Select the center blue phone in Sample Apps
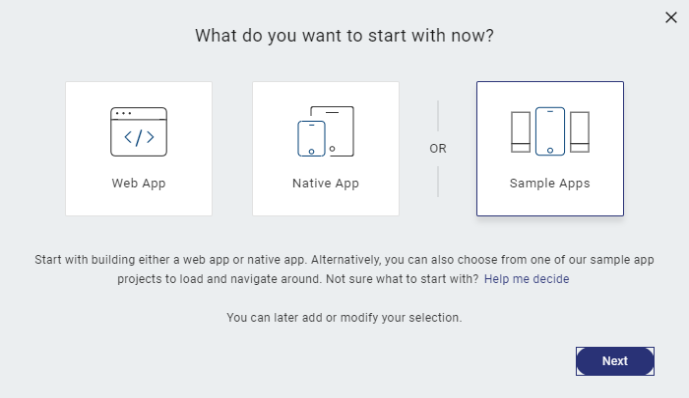 (550, 131)
